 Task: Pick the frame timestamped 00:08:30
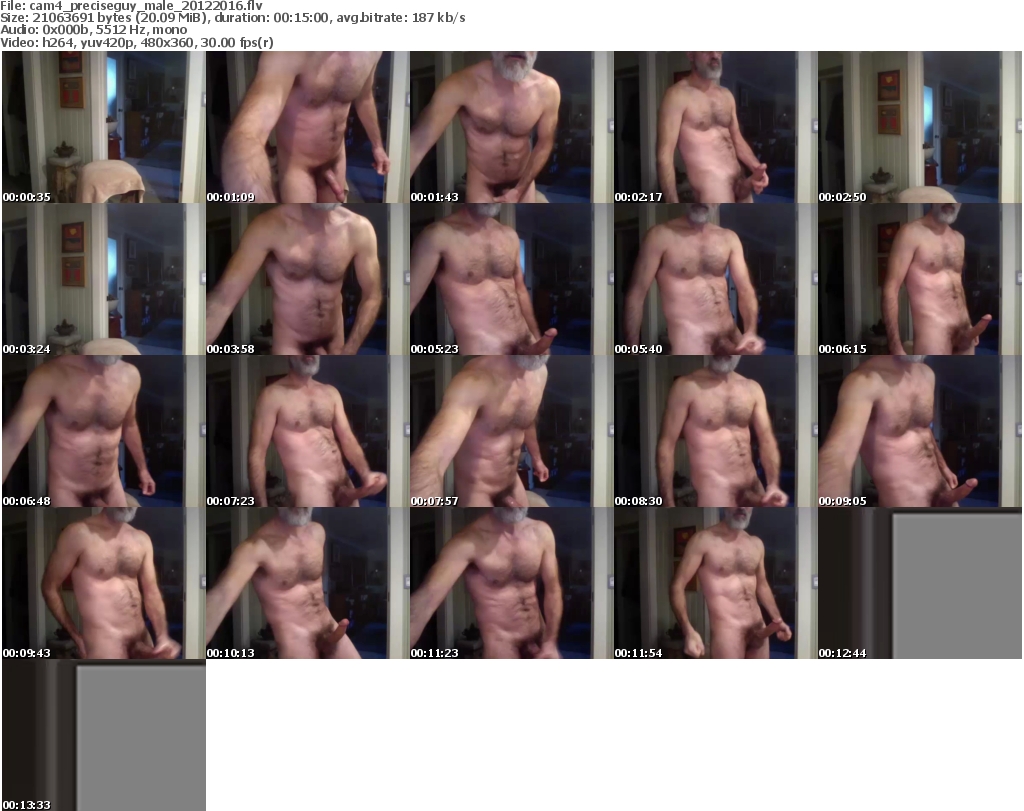(716, 431)
